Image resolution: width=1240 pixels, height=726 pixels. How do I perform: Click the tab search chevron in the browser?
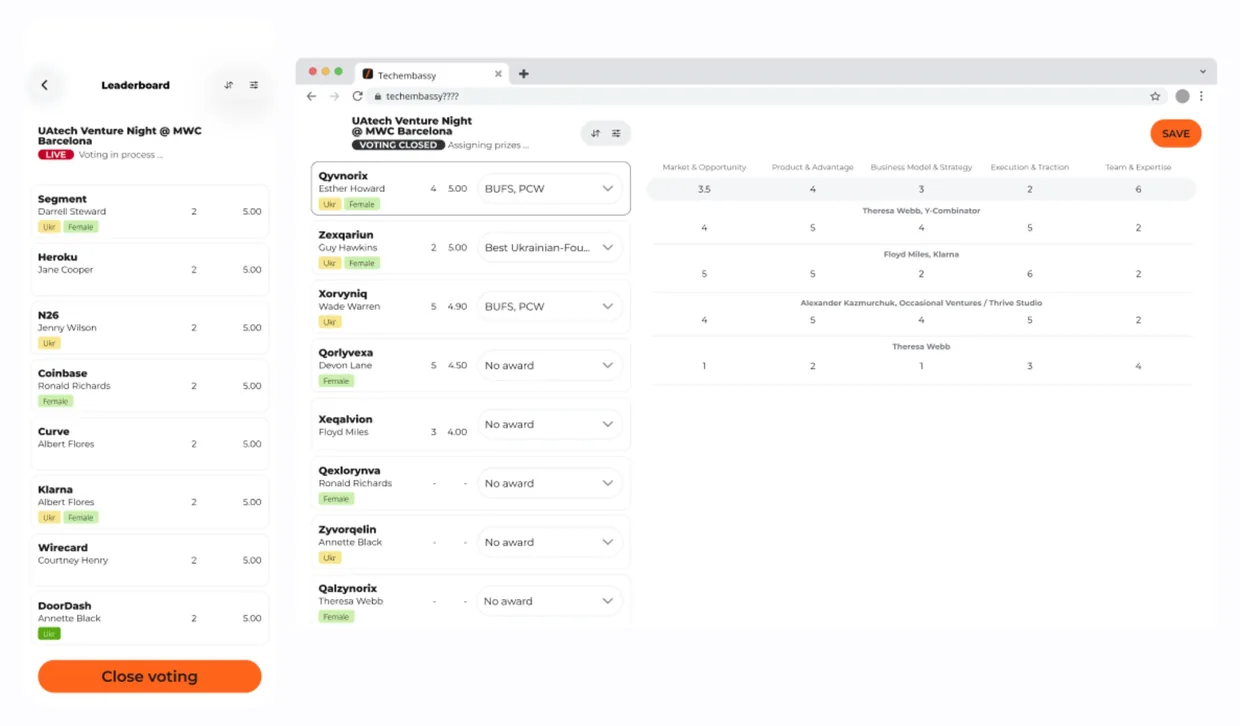coord(1202,72)
